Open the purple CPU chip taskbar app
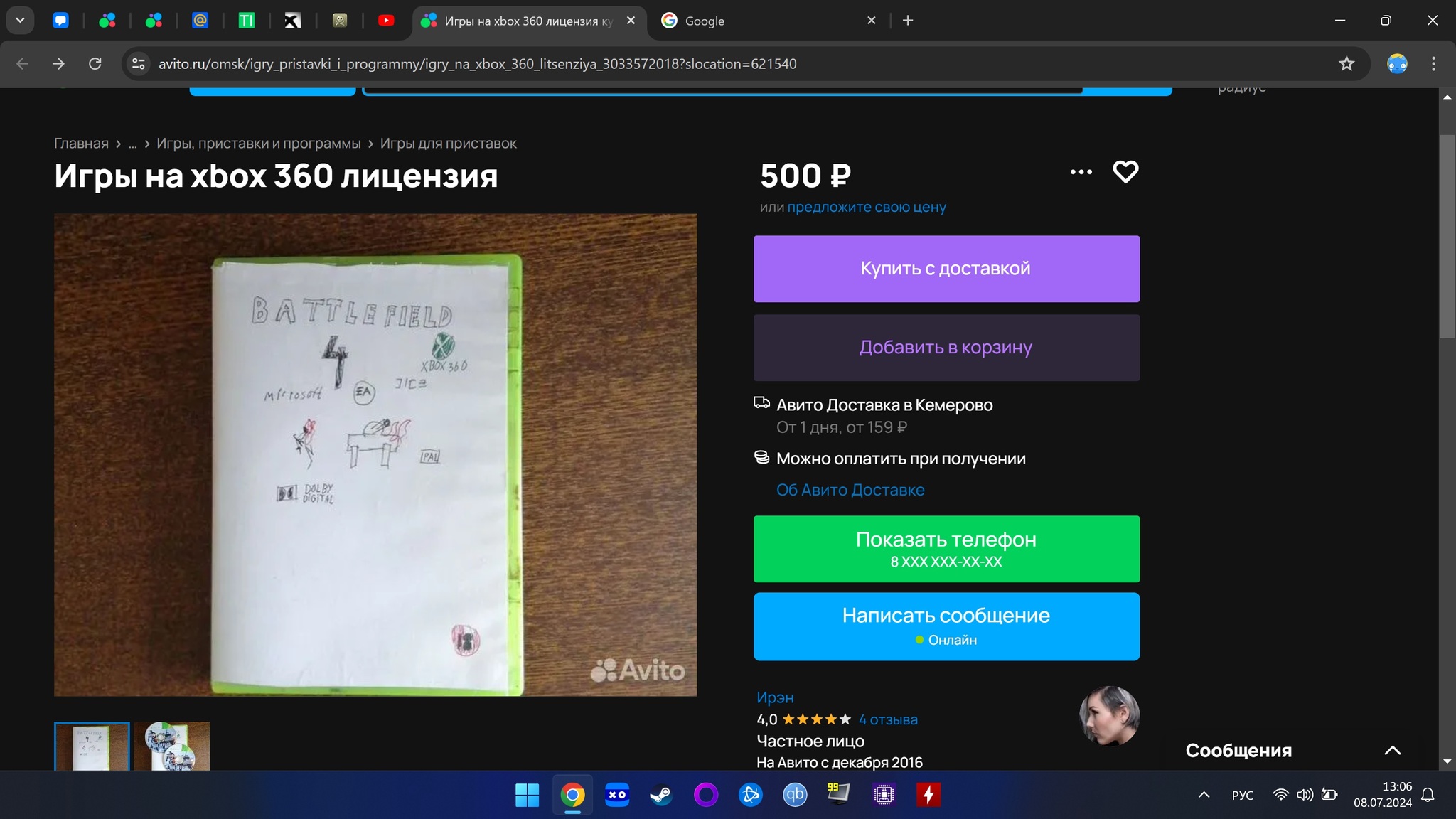The width and height of the screenshot is (1456, 819). pyautogui.click(x=884, y=795)
